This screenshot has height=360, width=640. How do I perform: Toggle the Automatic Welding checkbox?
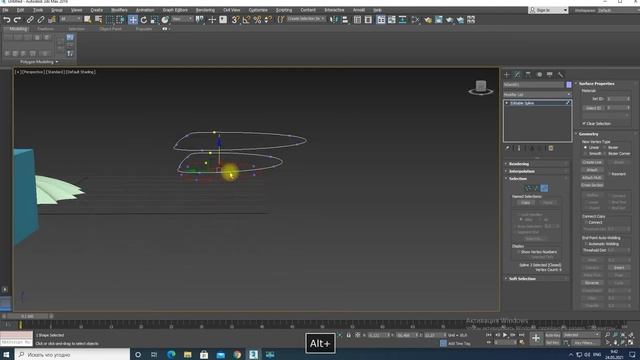tap(586, 244)
